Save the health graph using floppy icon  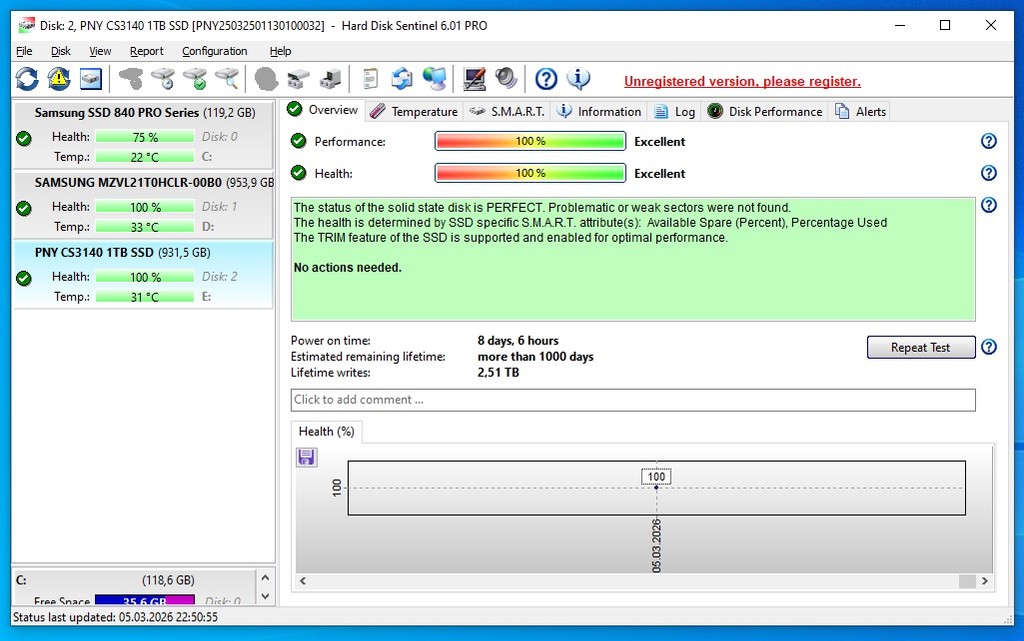tap(307, 457)
